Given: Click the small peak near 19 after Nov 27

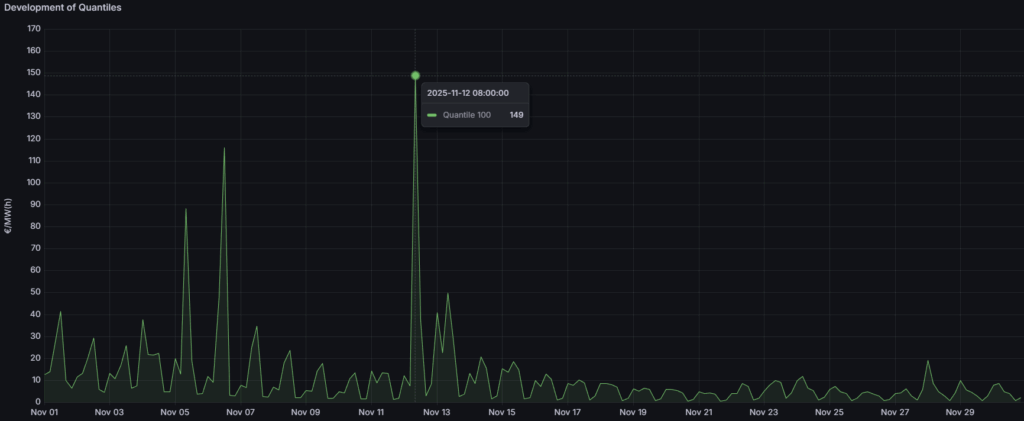Looking at the screenshot, I should pos(928,361).
